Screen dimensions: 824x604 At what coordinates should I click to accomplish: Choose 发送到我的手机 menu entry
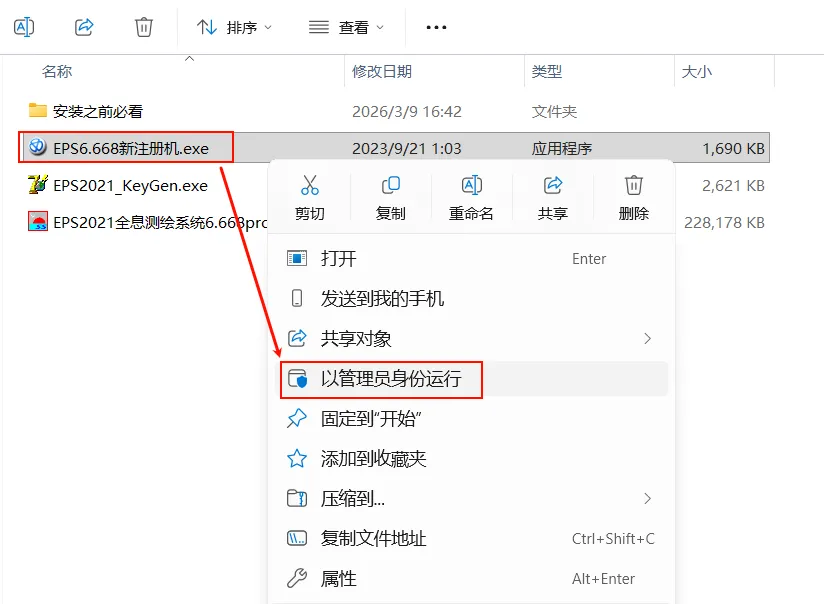[x=473, y=299]
